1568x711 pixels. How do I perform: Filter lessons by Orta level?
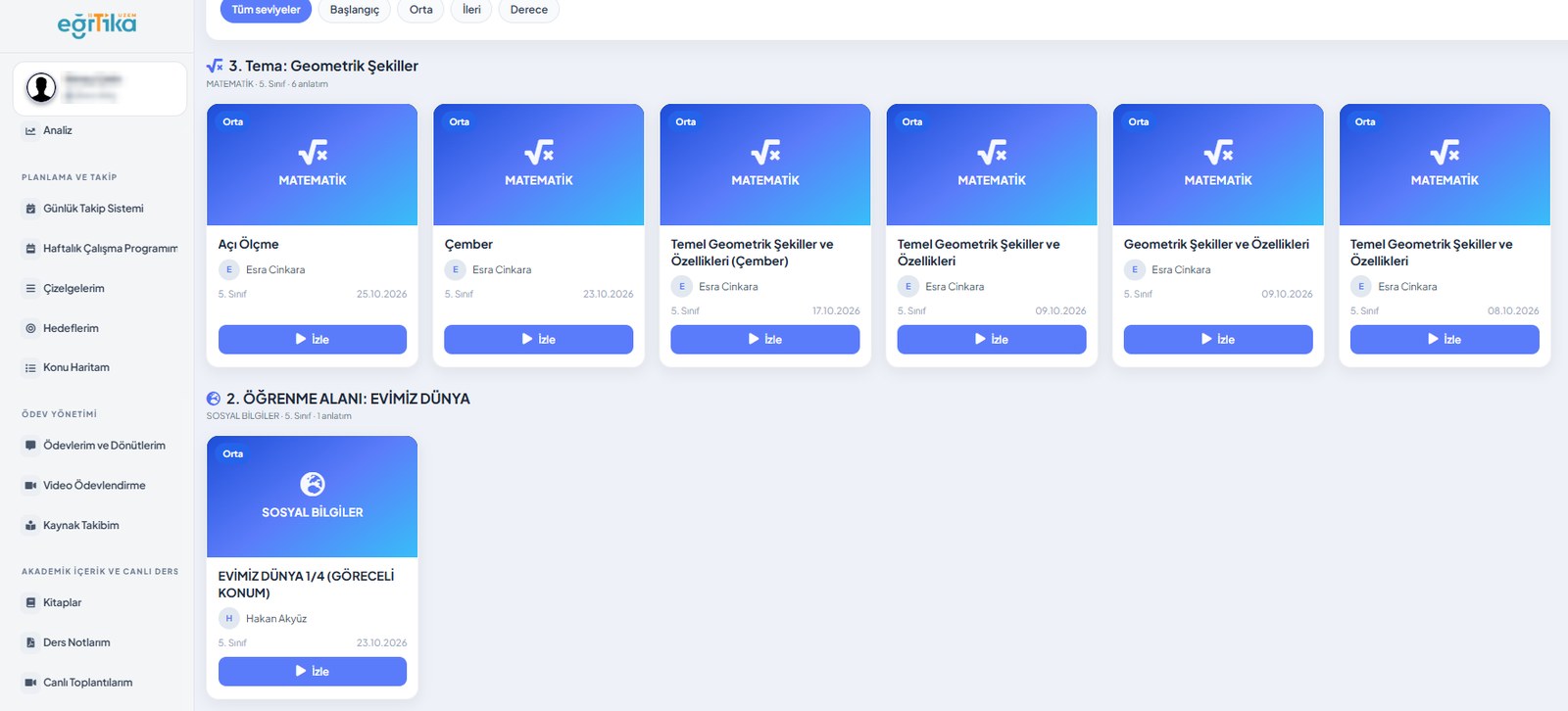pos(421,10)
